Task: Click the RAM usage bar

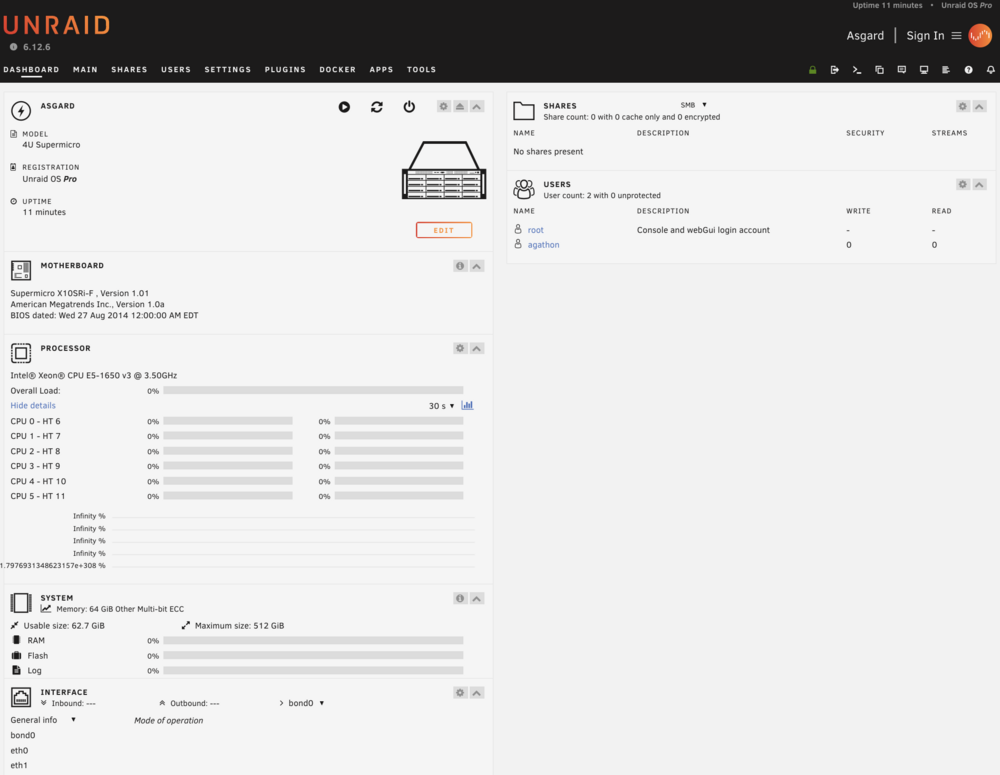Action: click(313, 640)
